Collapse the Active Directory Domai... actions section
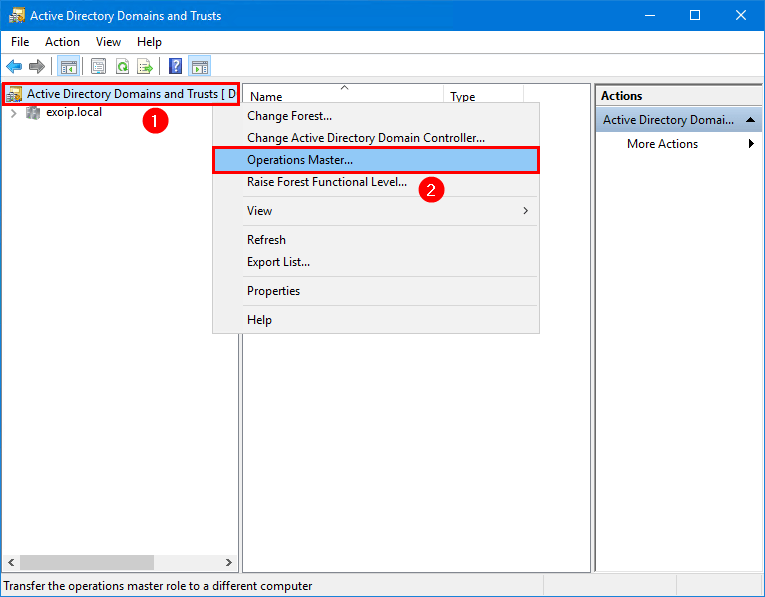The height and width of the screenshot is (597, 765). (750, 120)
